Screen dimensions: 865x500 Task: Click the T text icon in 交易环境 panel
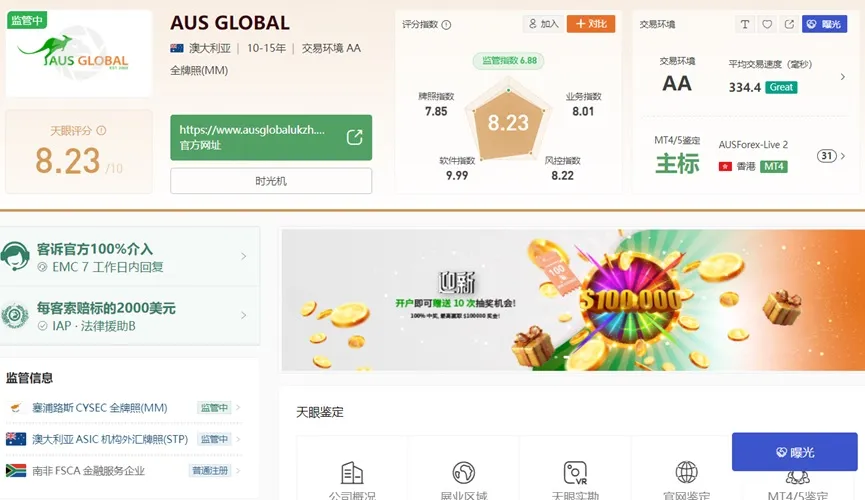745,24
